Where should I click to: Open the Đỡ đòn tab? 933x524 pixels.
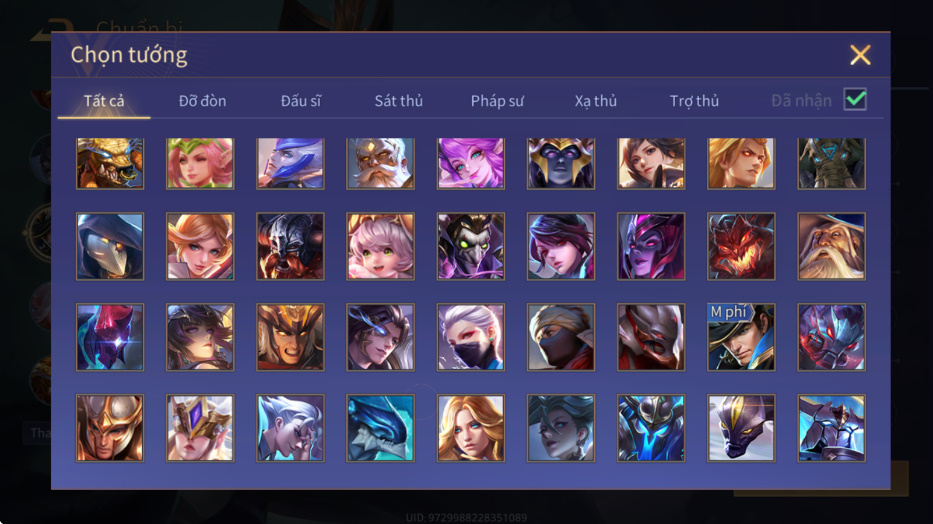pos(202,101)
